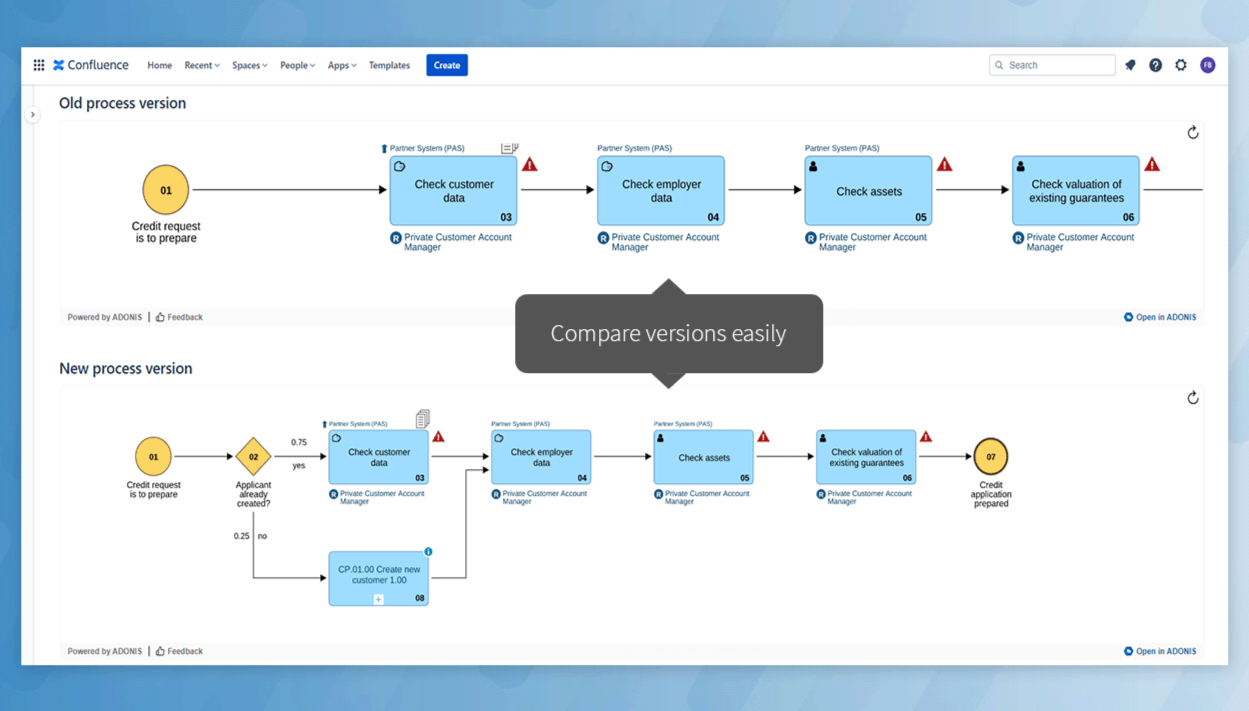The height and width of the screenshot is (711, 1249).
Task: Expand the left sidebar chevron
Action: (32, 115)
